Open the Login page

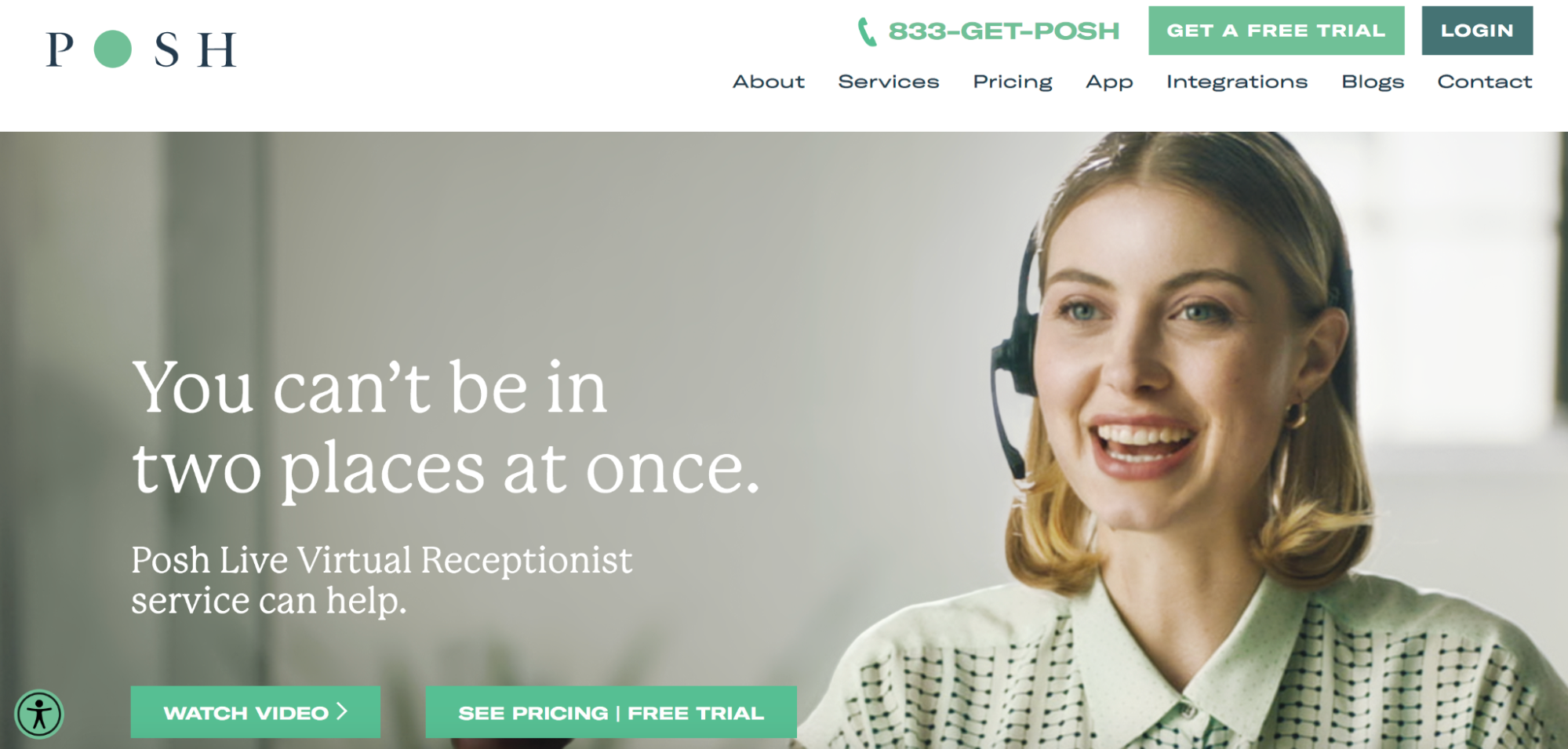(1477, 31)
